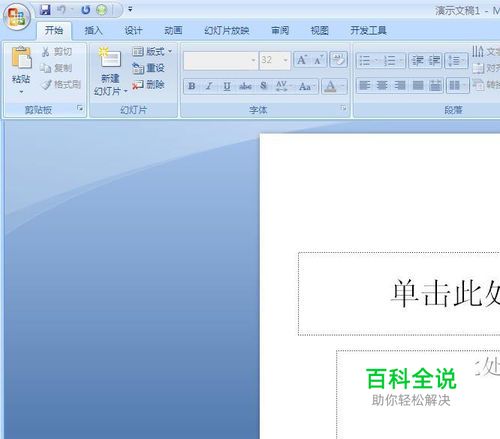The width and height of the screenshot is (500, 439).
Task: Expand the font name dropdown arrow
Action: coord(254,60)
